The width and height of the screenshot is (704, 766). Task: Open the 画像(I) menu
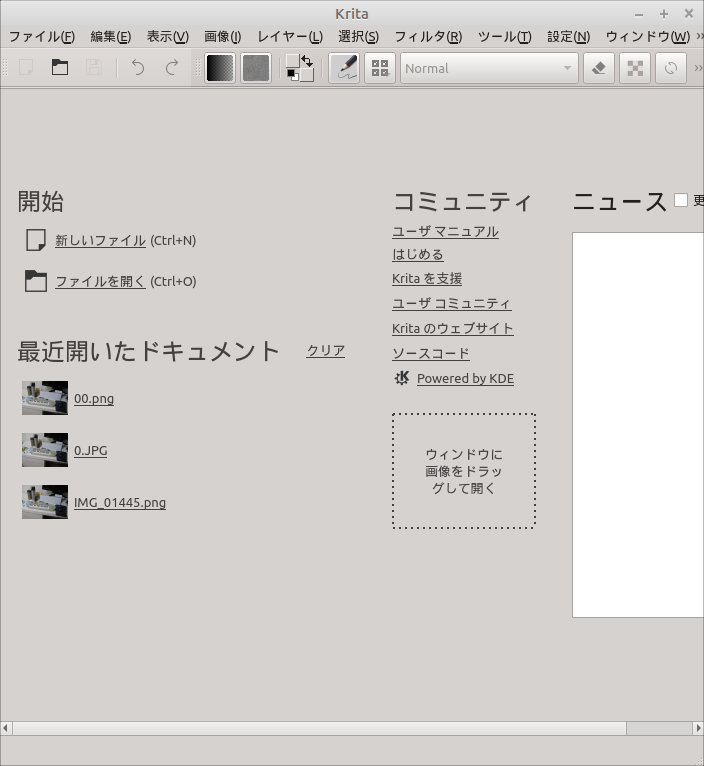coord(223,37)
